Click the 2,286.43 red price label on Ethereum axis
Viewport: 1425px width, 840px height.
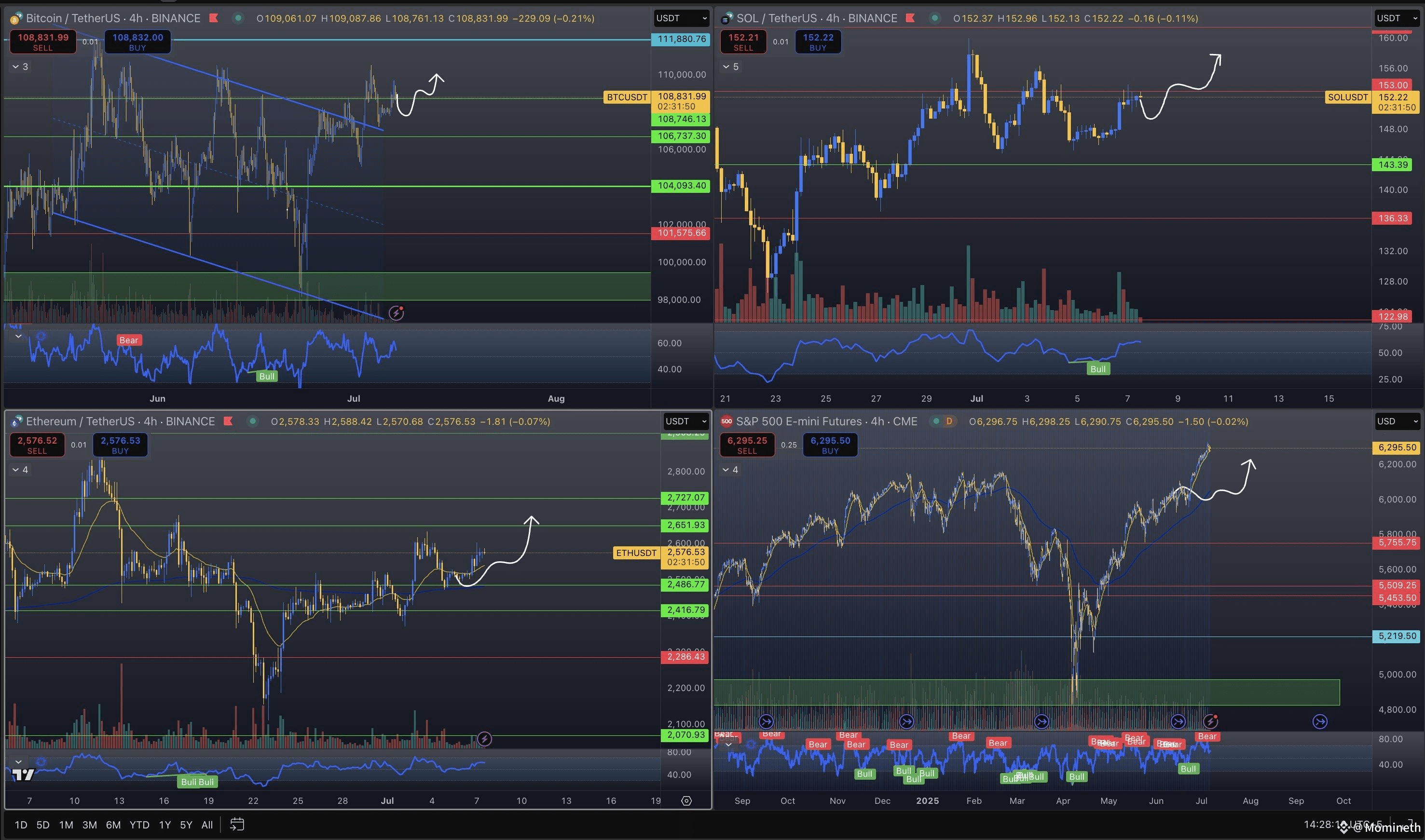(685, 657)
